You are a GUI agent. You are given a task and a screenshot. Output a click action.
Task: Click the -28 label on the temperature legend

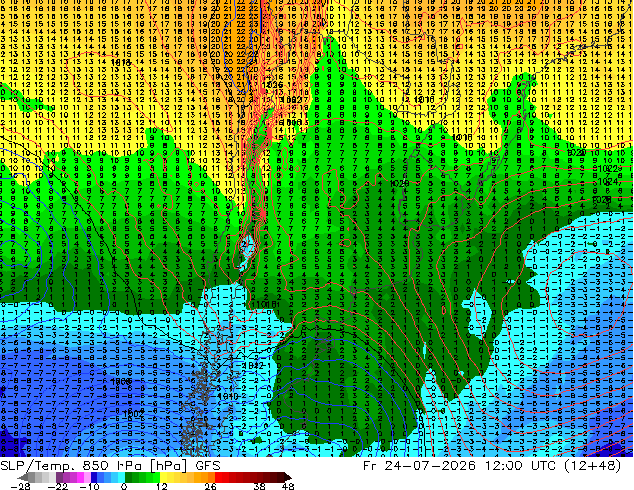pos(19,486)
